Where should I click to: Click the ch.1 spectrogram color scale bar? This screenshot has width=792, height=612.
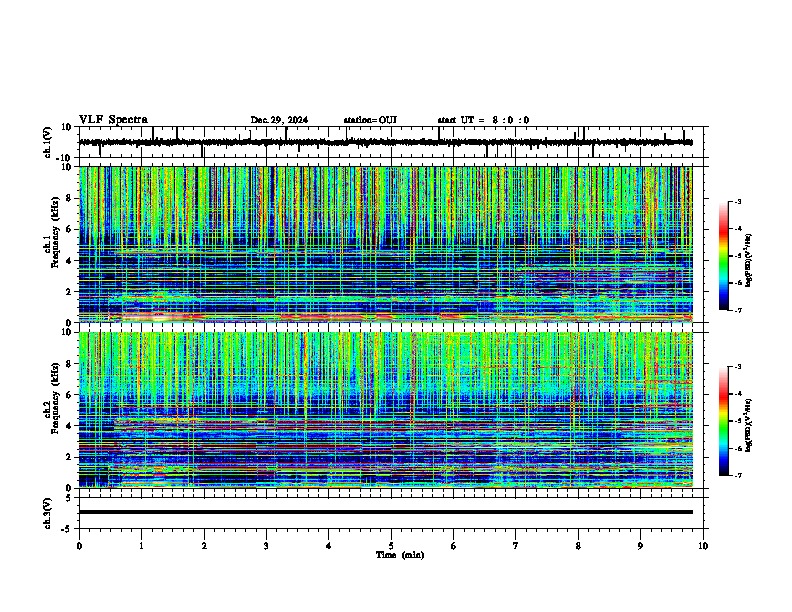(723, 256)
